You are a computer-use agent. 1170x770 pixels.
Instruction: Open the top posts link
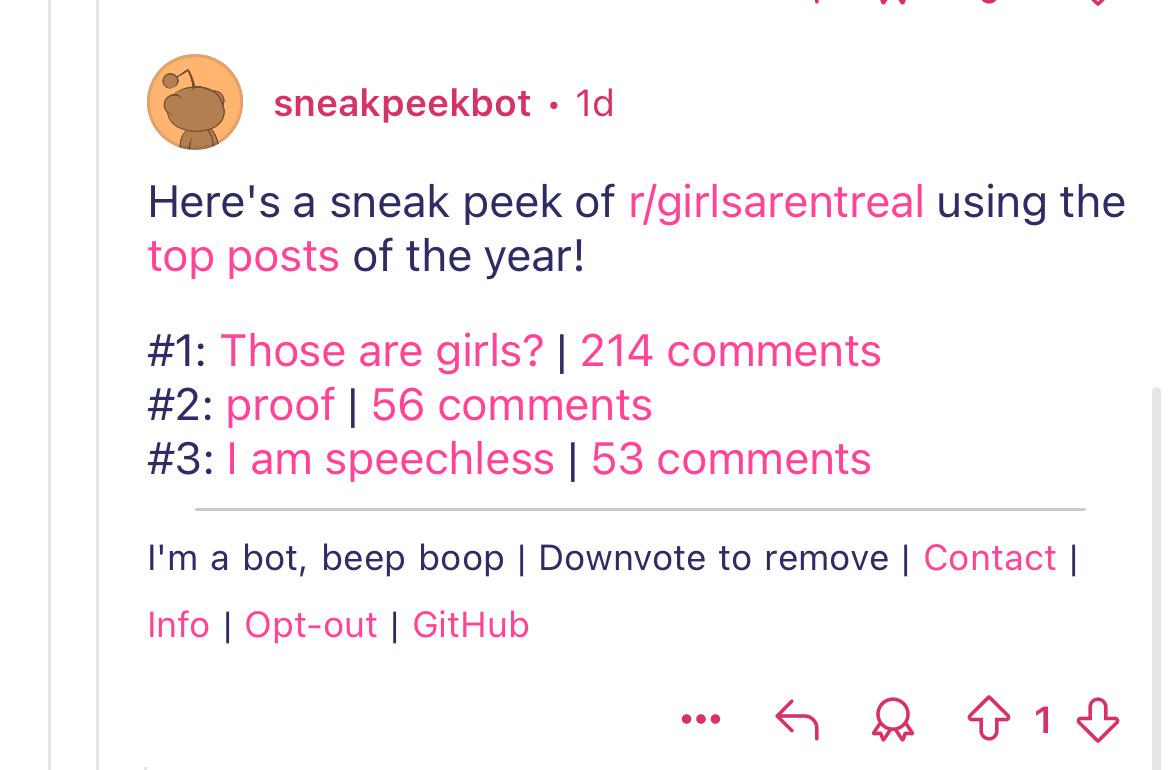click(243, 257)
